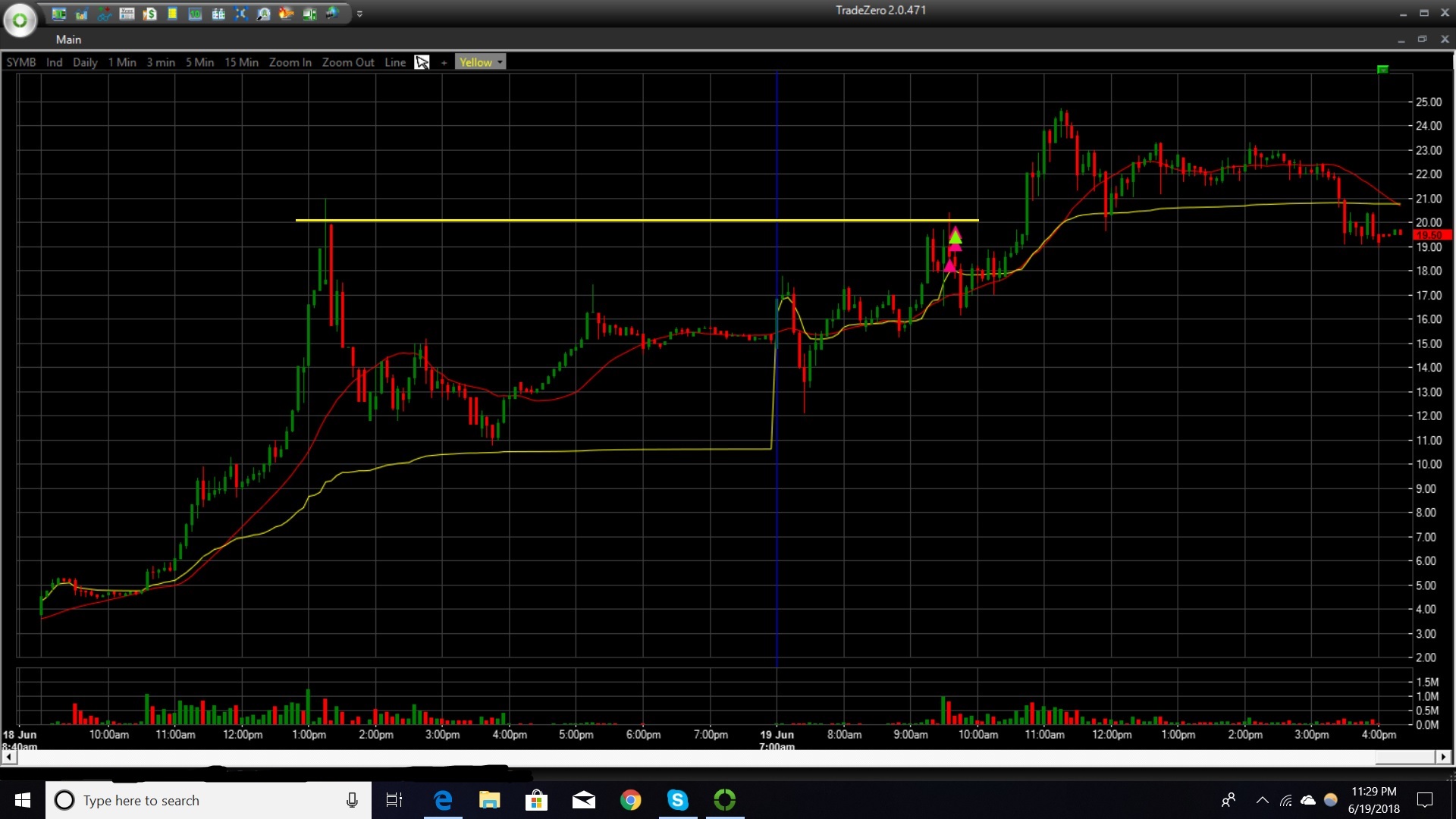
Task: Click the flame hot keys icon
Action: pos(286,14)
